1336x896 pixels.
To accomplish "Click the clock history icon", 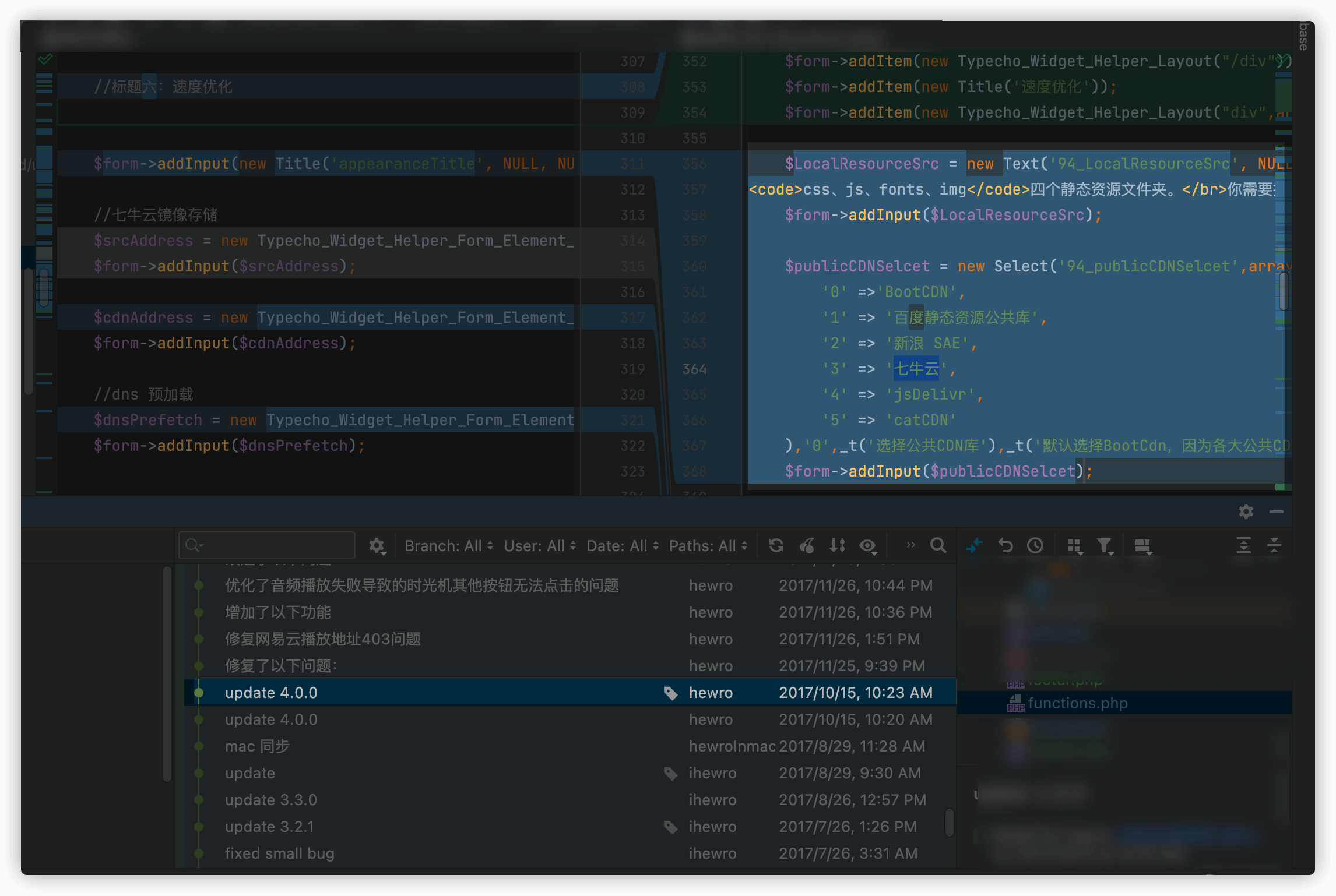I will [x=1036, y=546].
